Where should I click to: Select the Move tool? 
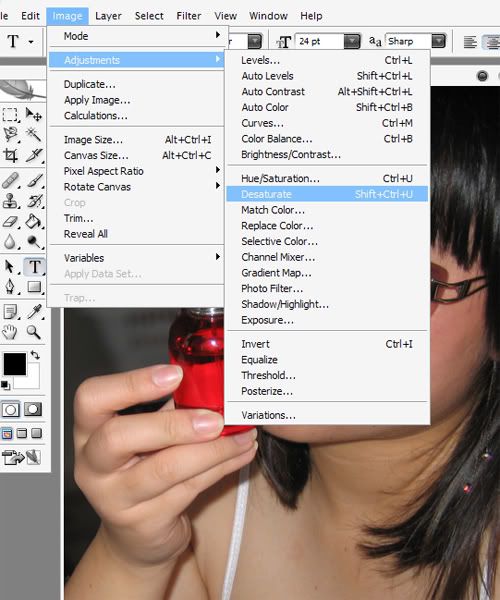coord(34,114)
